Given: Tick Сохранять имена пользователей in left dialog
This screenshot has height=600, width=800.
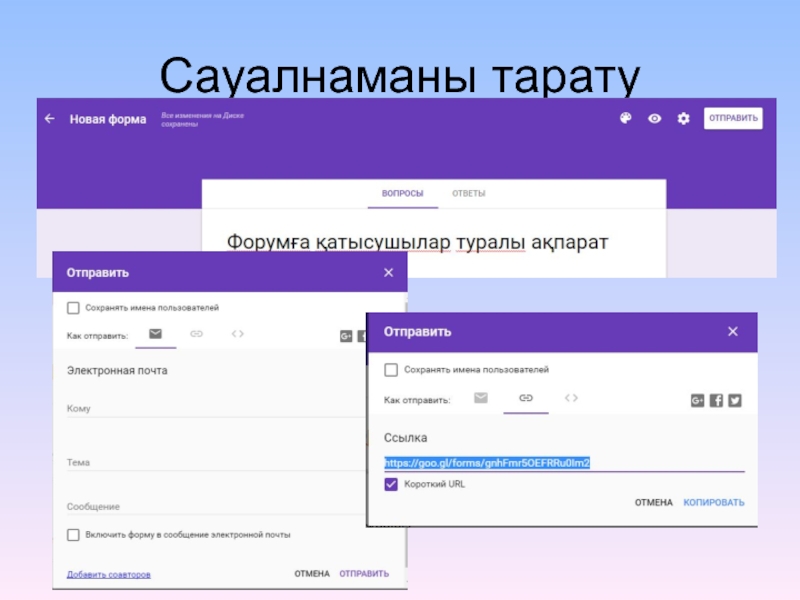Looking at the screenshot, I should [x=73, y=308].
